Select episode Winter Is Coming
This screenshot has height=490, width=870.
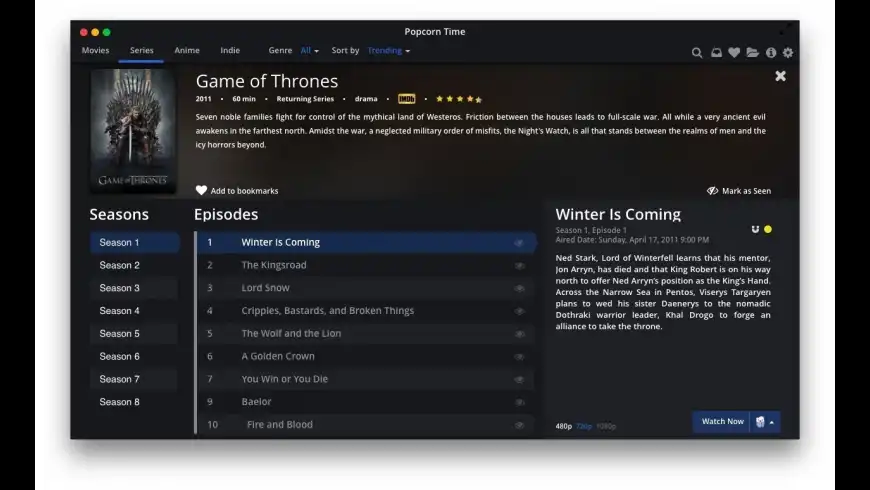coord(366,243)
